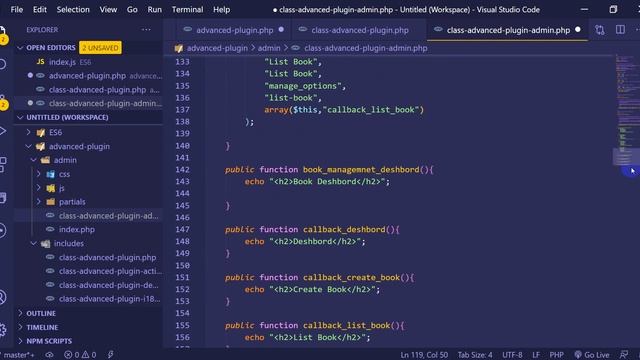The width and height of the screenshot is (640, 360).
Task: Switch to class-advanced-plugin.php tab
Action: [360, 30]
